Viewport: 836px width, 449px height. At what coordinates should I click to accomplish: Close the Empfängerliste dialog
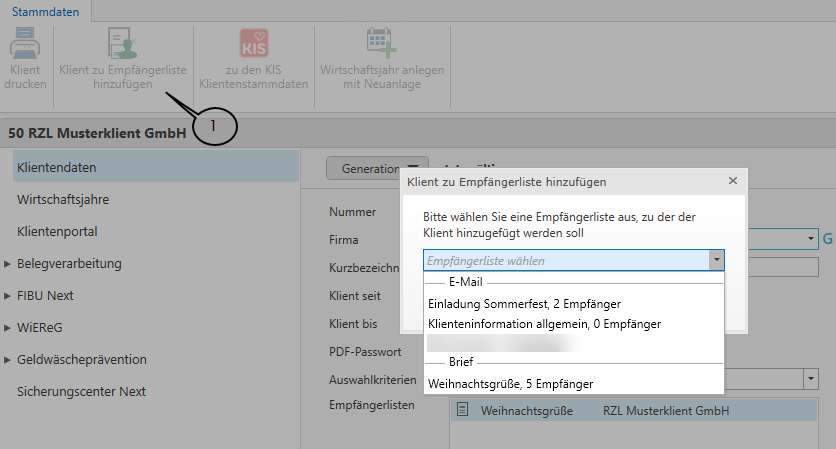(x=732, y=181)
